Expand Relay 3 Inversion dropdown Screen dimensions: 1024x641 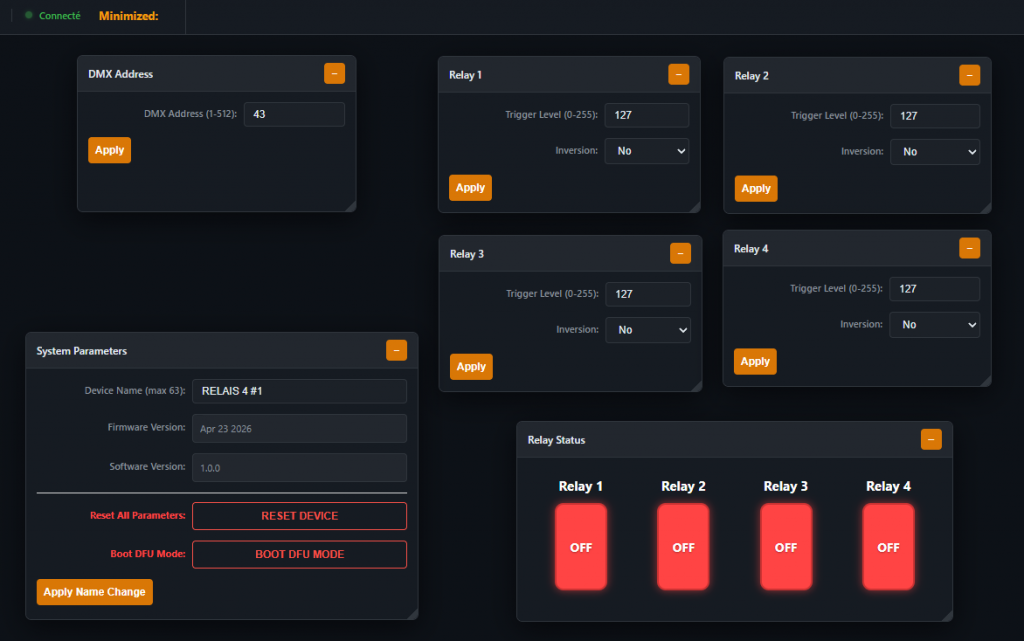click(x=647, y=330)
